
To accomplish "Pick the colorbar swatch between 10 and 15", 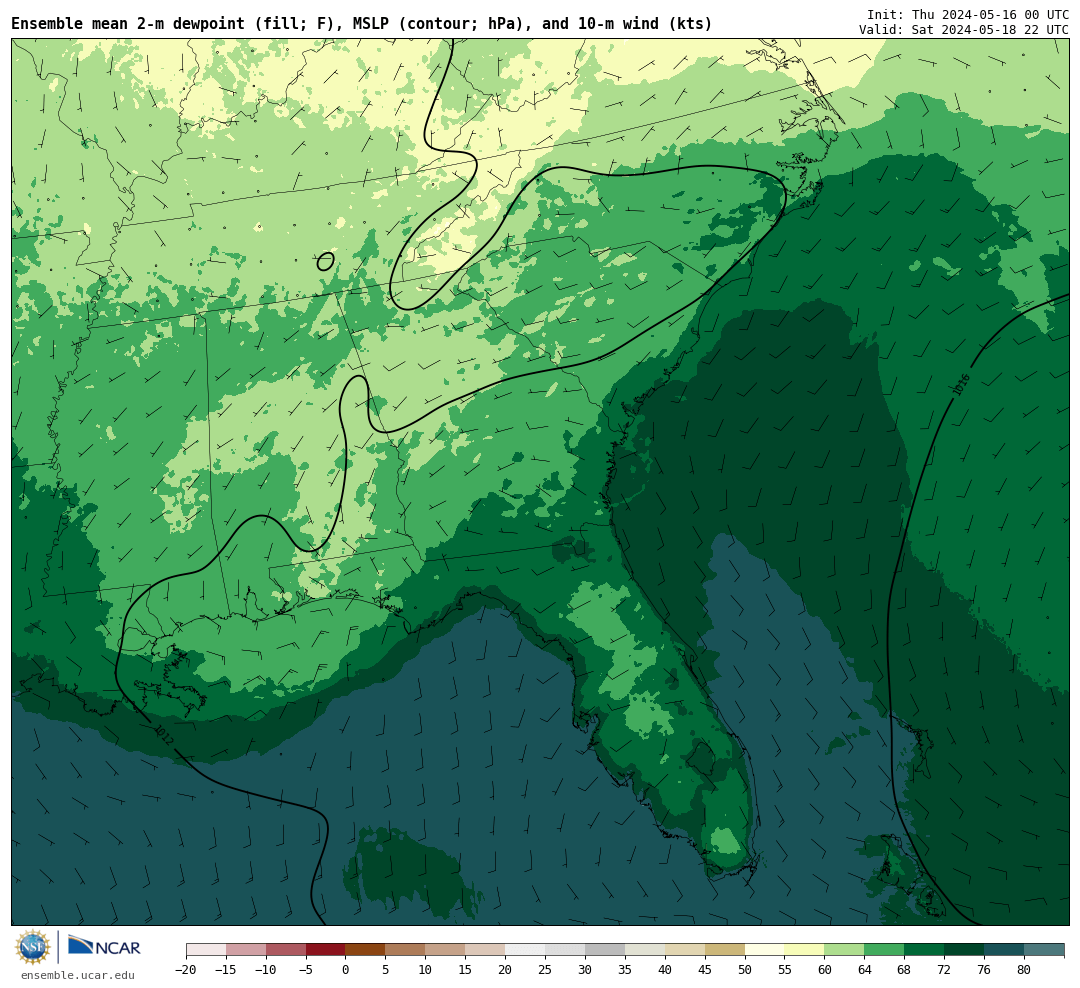I will (x=446, y=950).
